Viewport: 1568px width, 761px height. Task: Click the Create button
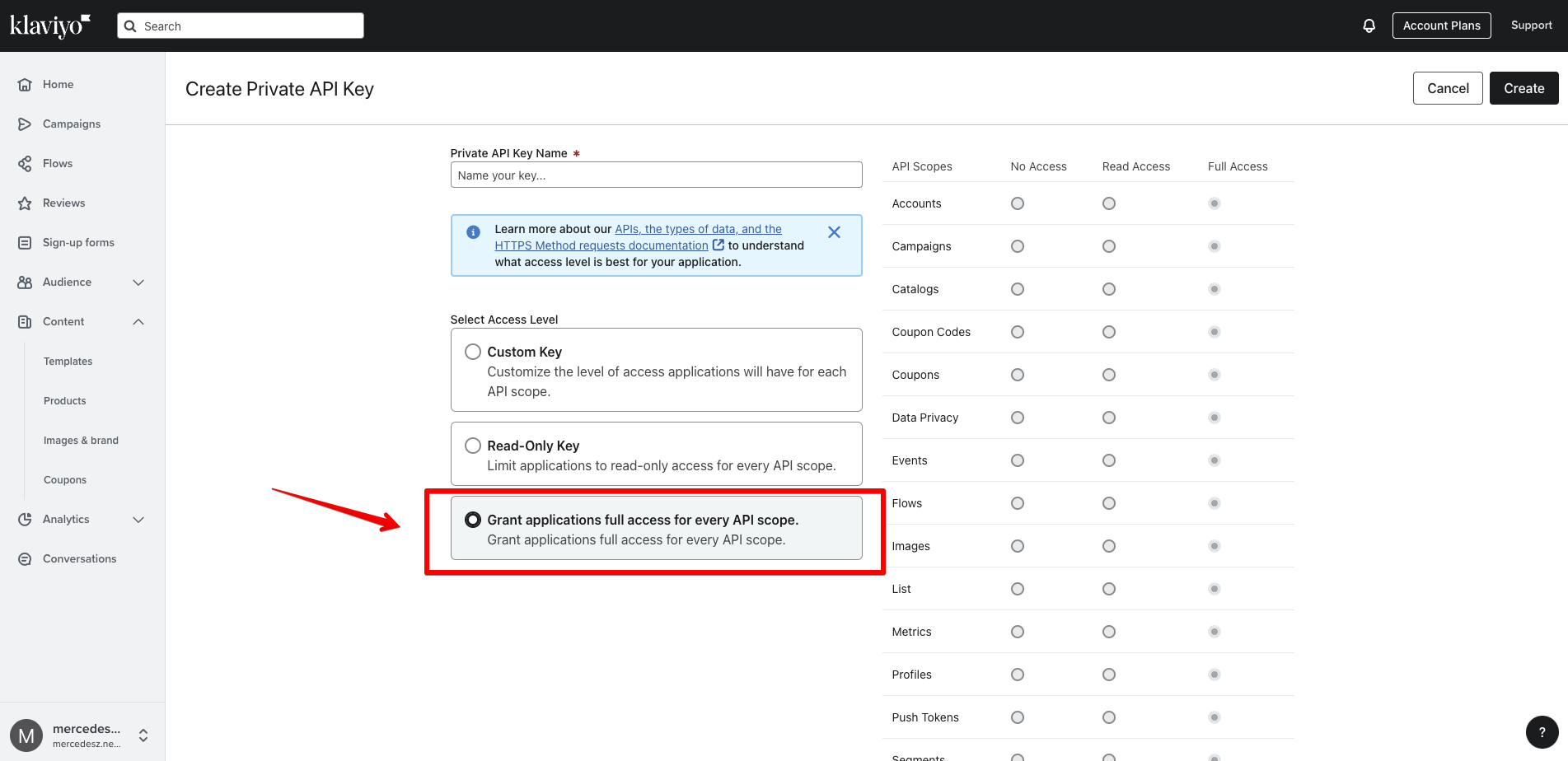(1523, 88)
